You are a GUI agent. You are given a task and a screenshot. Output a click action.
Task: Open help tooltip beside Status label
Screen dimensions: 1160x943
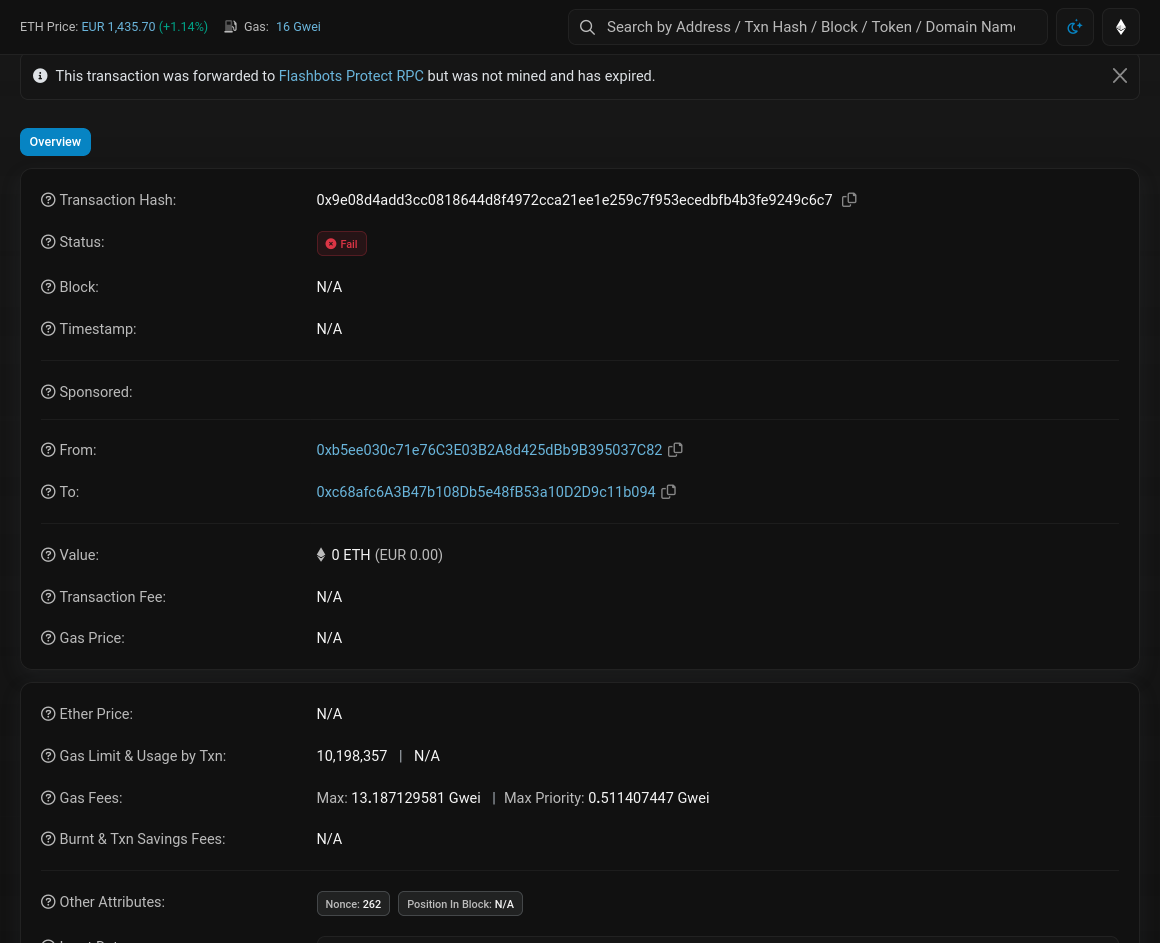48,242
